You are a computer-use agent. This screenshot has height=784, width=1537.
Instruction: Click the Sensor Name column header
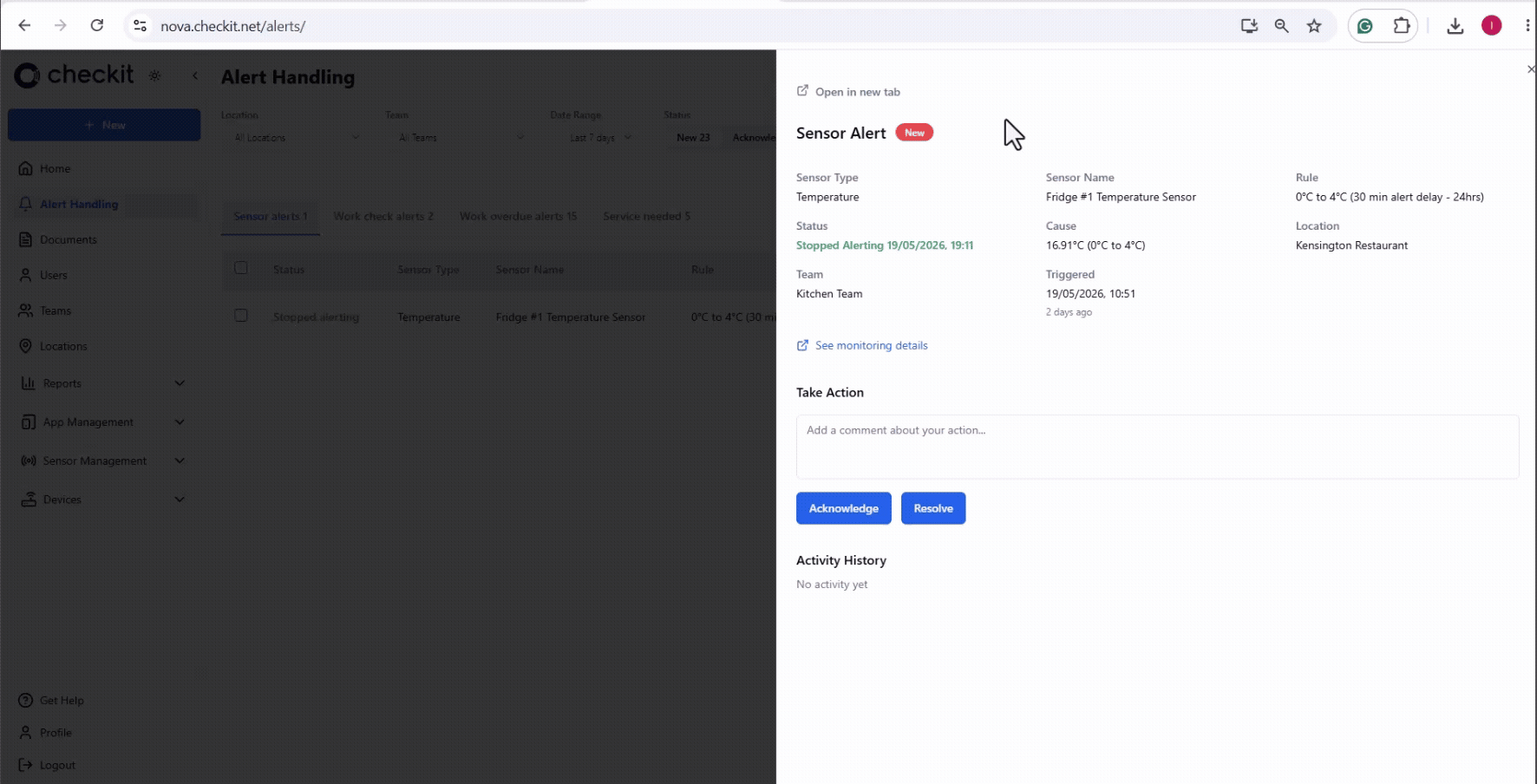[529, 270]
